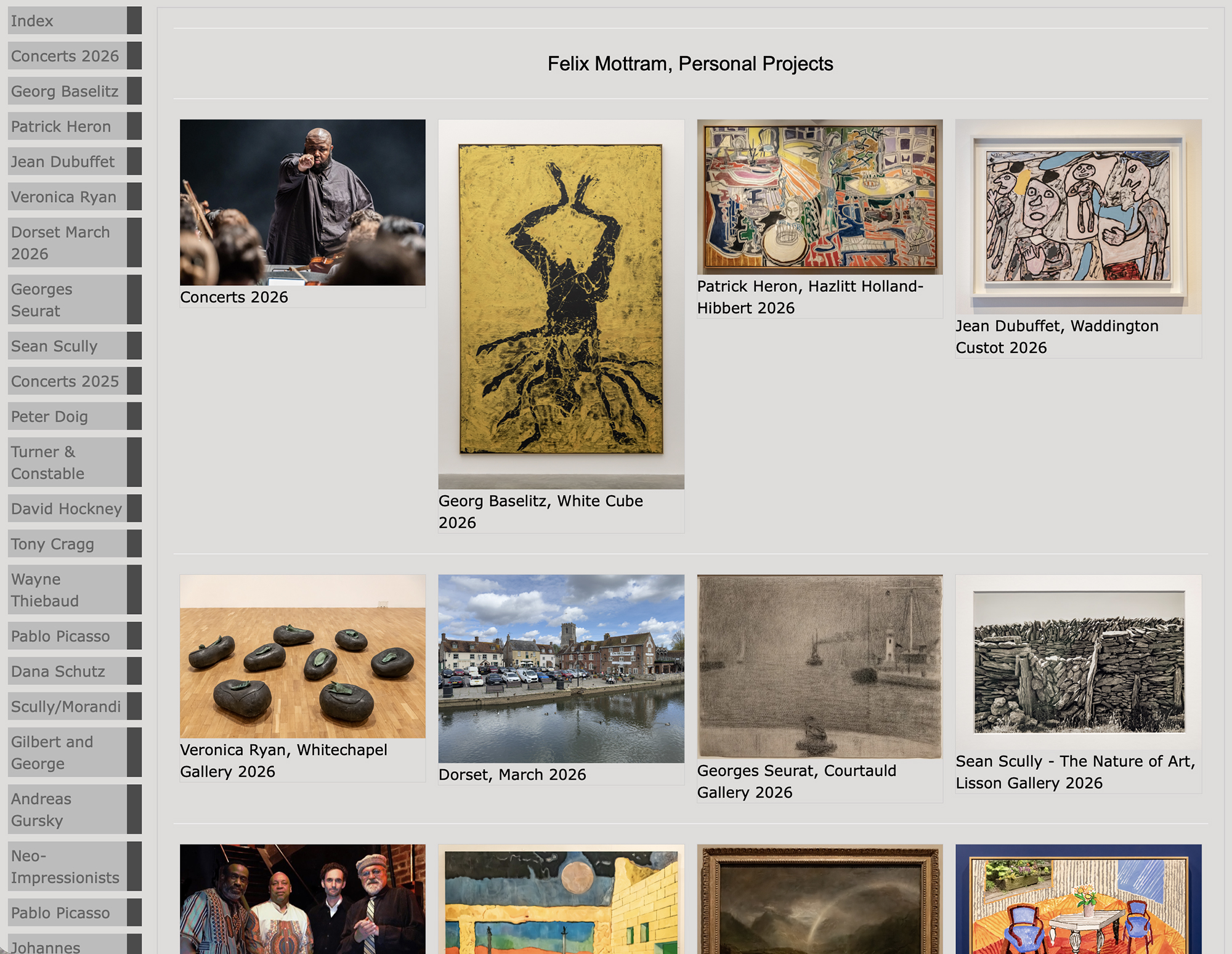
Task: Click 'Jean Dubuffet, Waddington Custot 2026' caption
Action: tap(1057, 337)
